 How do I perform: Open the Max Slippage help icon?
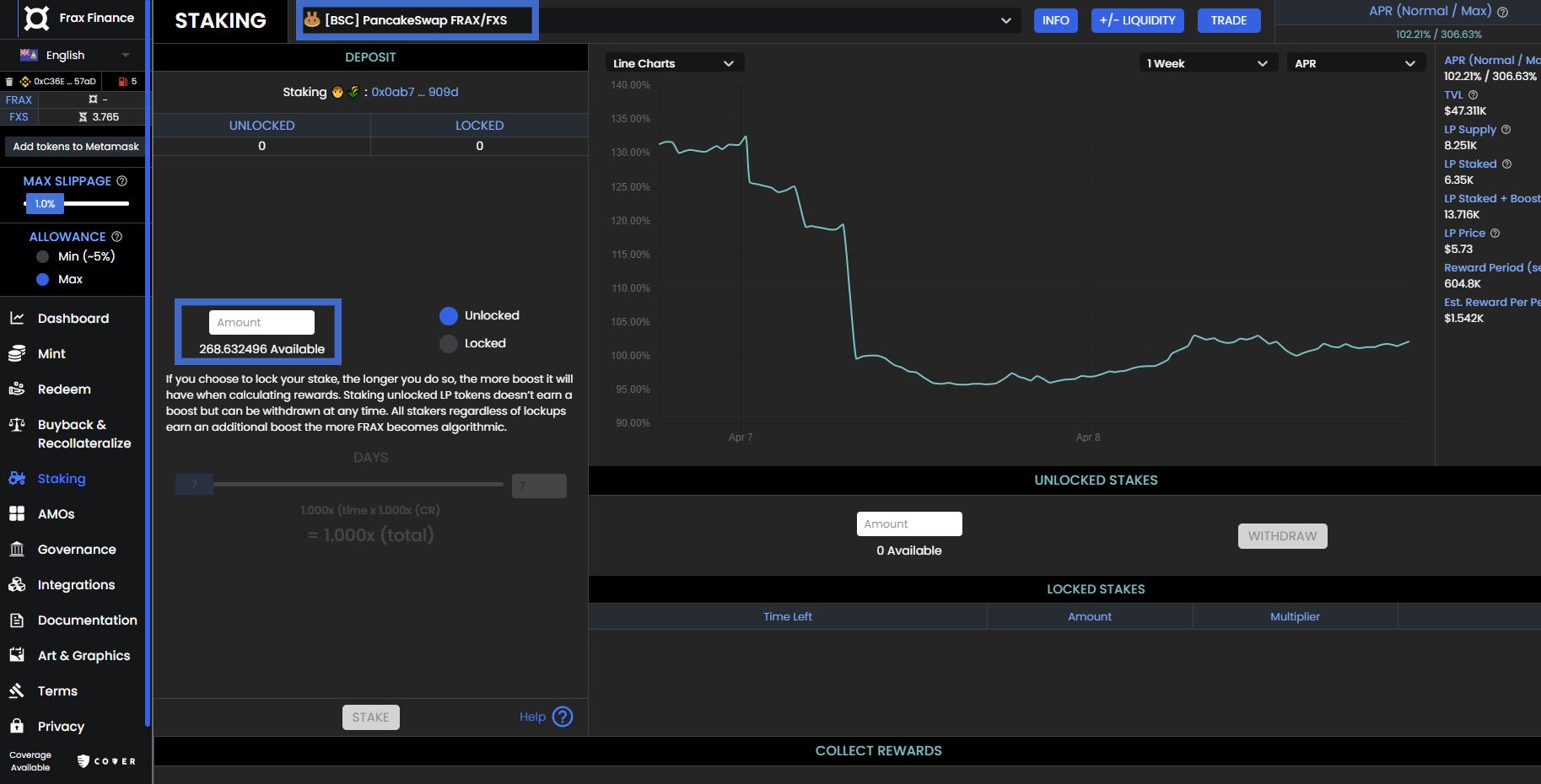coord(121,181)
